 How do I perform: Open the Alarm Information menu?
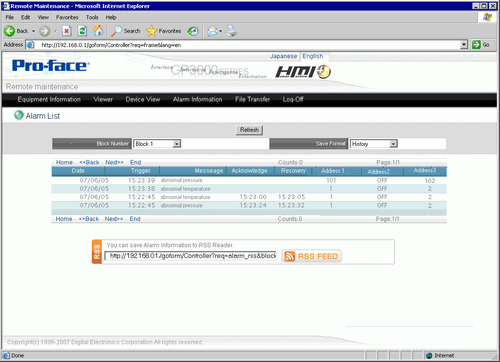click(197, 99)
